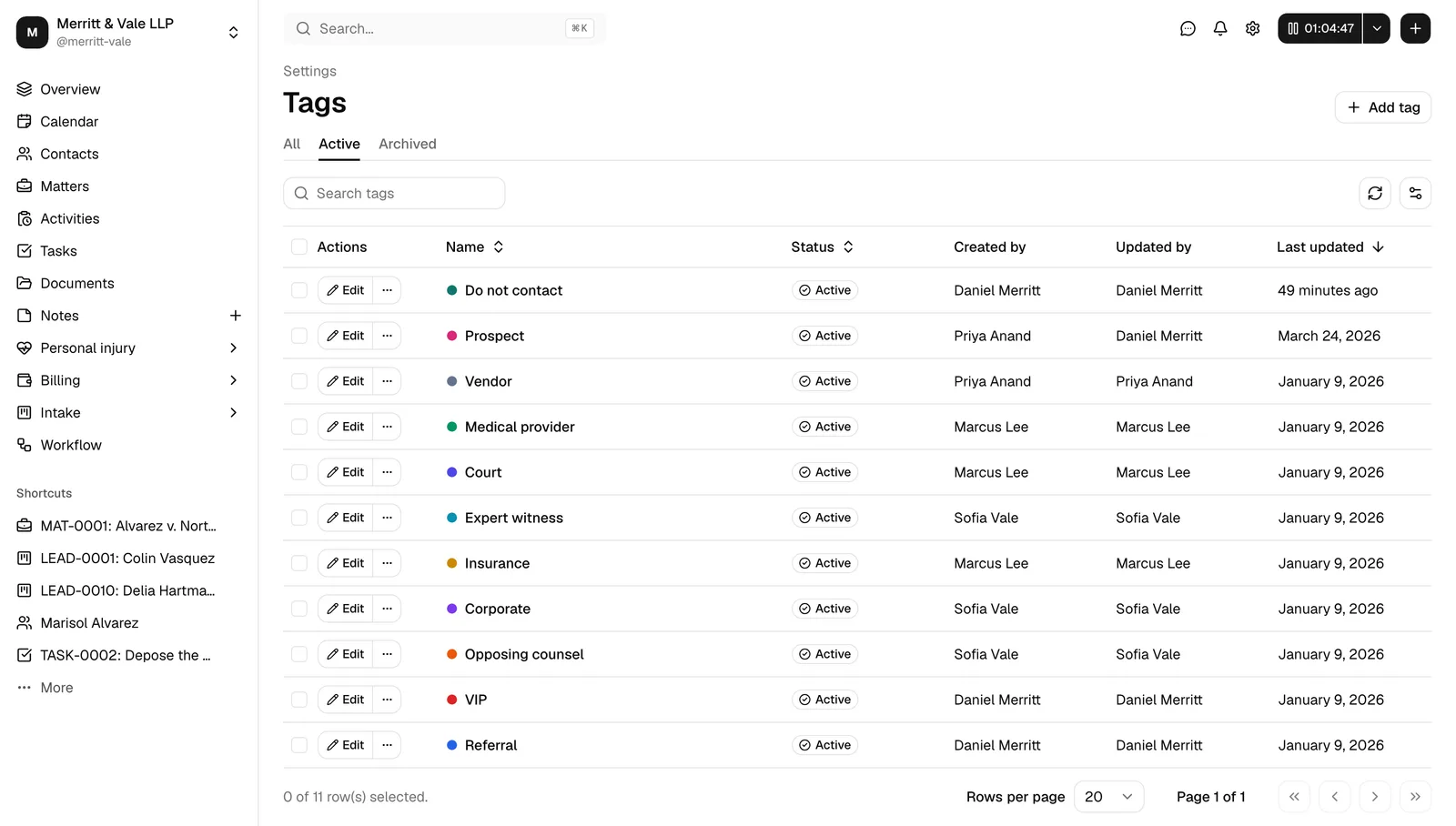Image resolution: width=1456 pixels, height=826 pixels.
Task: Select all rows with header checkbox
Action: [299, 247]
